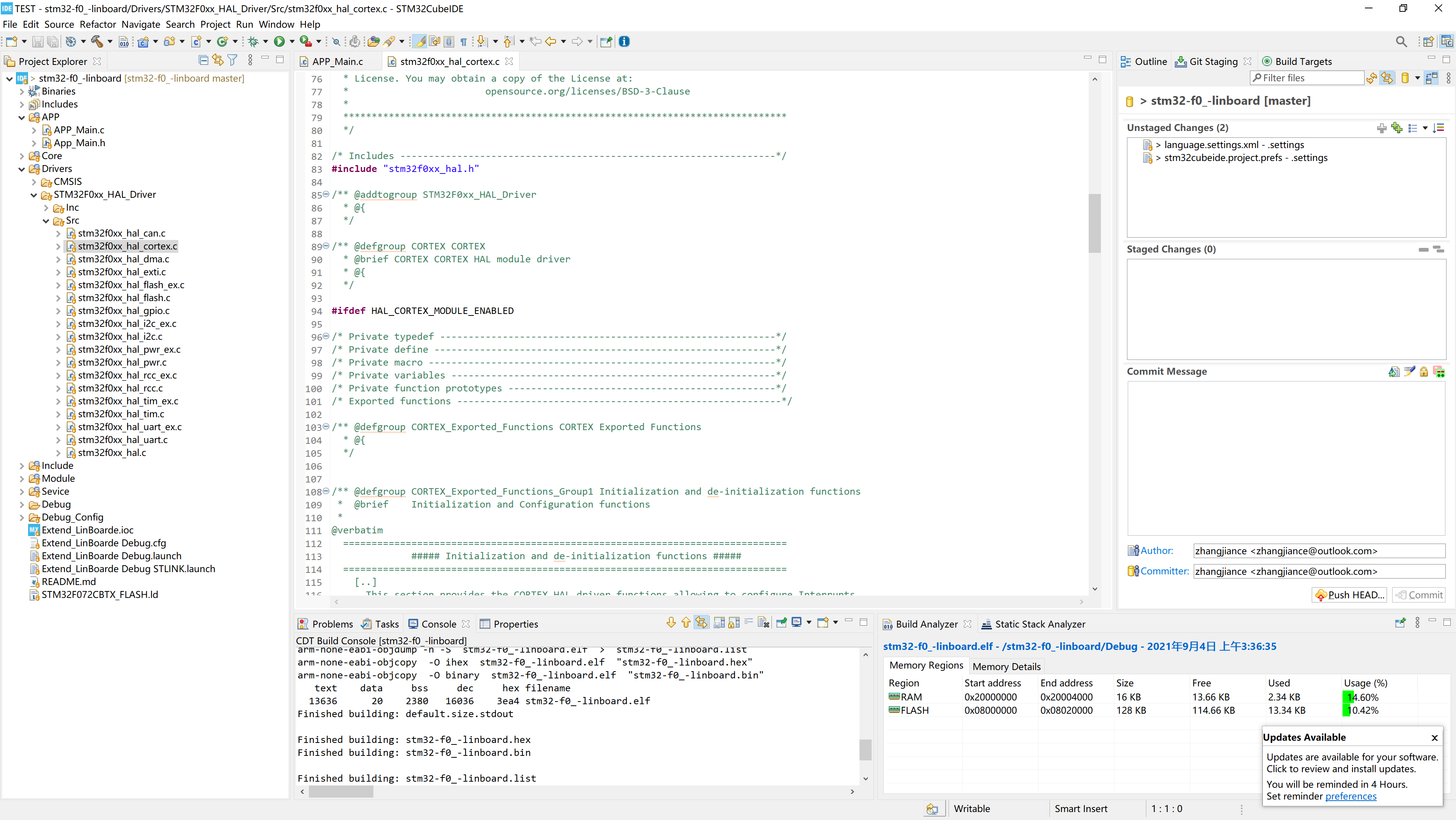Toggle Mark Occurrences in the toolbar

point(419,41)
